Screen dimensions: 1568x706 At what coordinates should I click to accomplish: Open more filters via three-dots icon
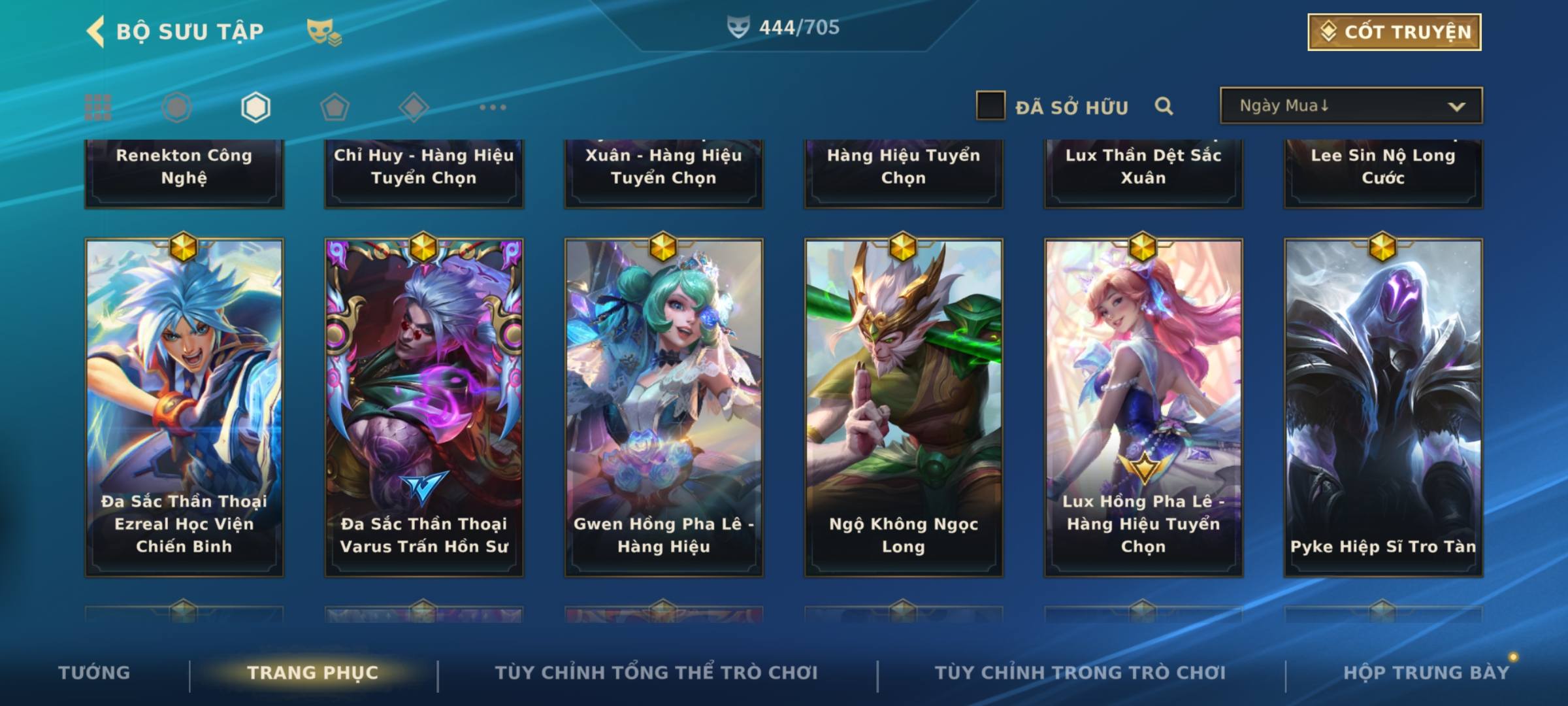[493, 107]
